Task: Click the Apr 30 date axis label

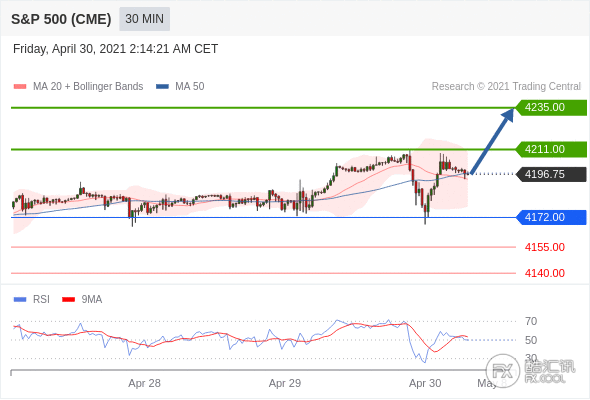Action: tap(425, 383)
